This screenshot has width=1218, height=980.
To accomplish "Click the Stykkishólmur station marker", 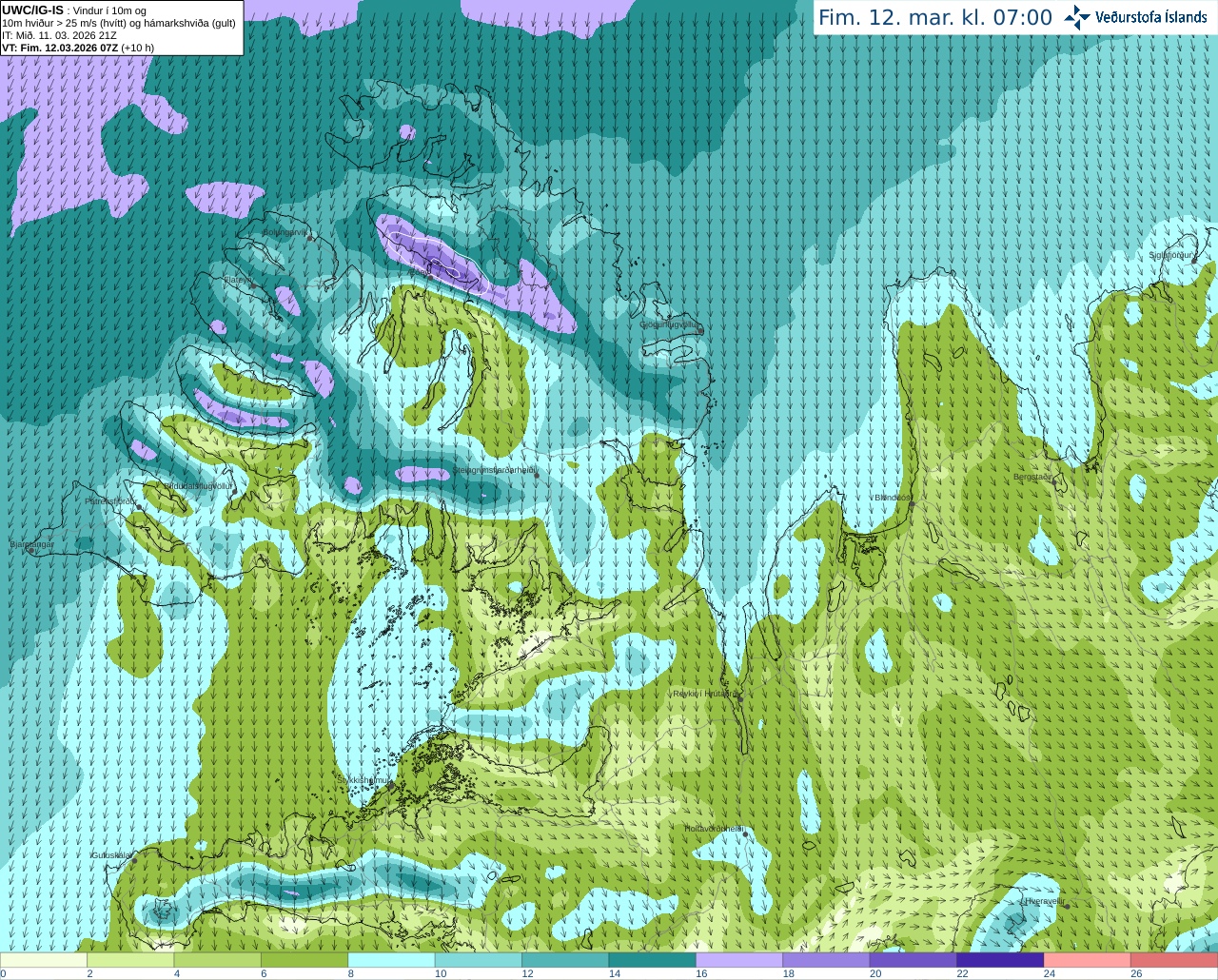I will click(390, 786).
